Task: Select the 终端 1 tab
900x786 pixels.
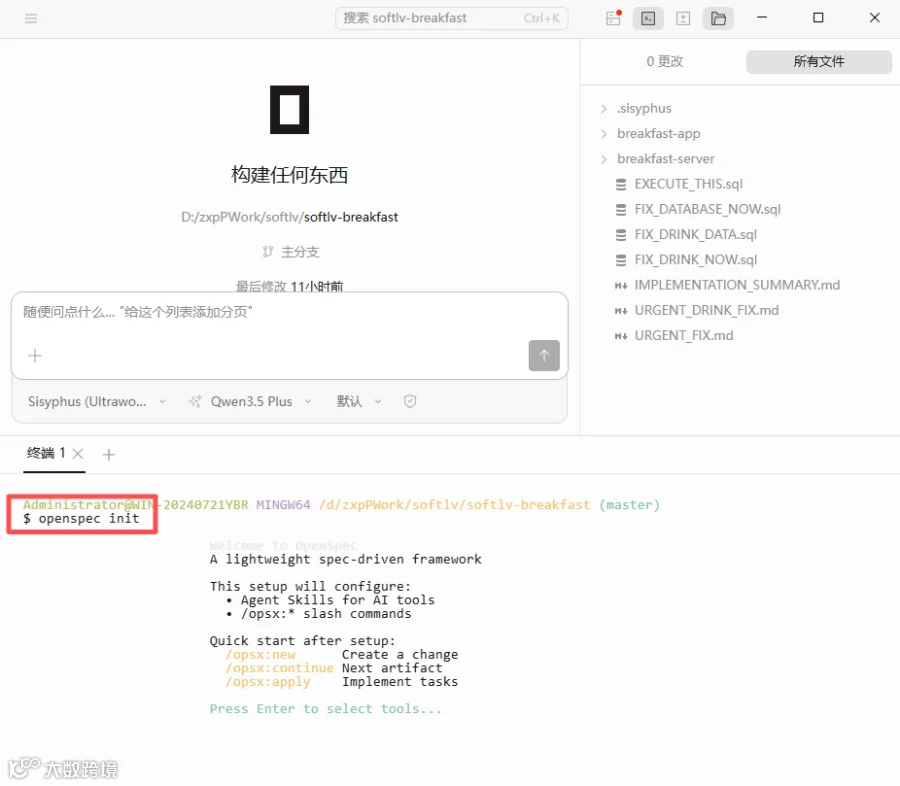Action: coord(46,454)
